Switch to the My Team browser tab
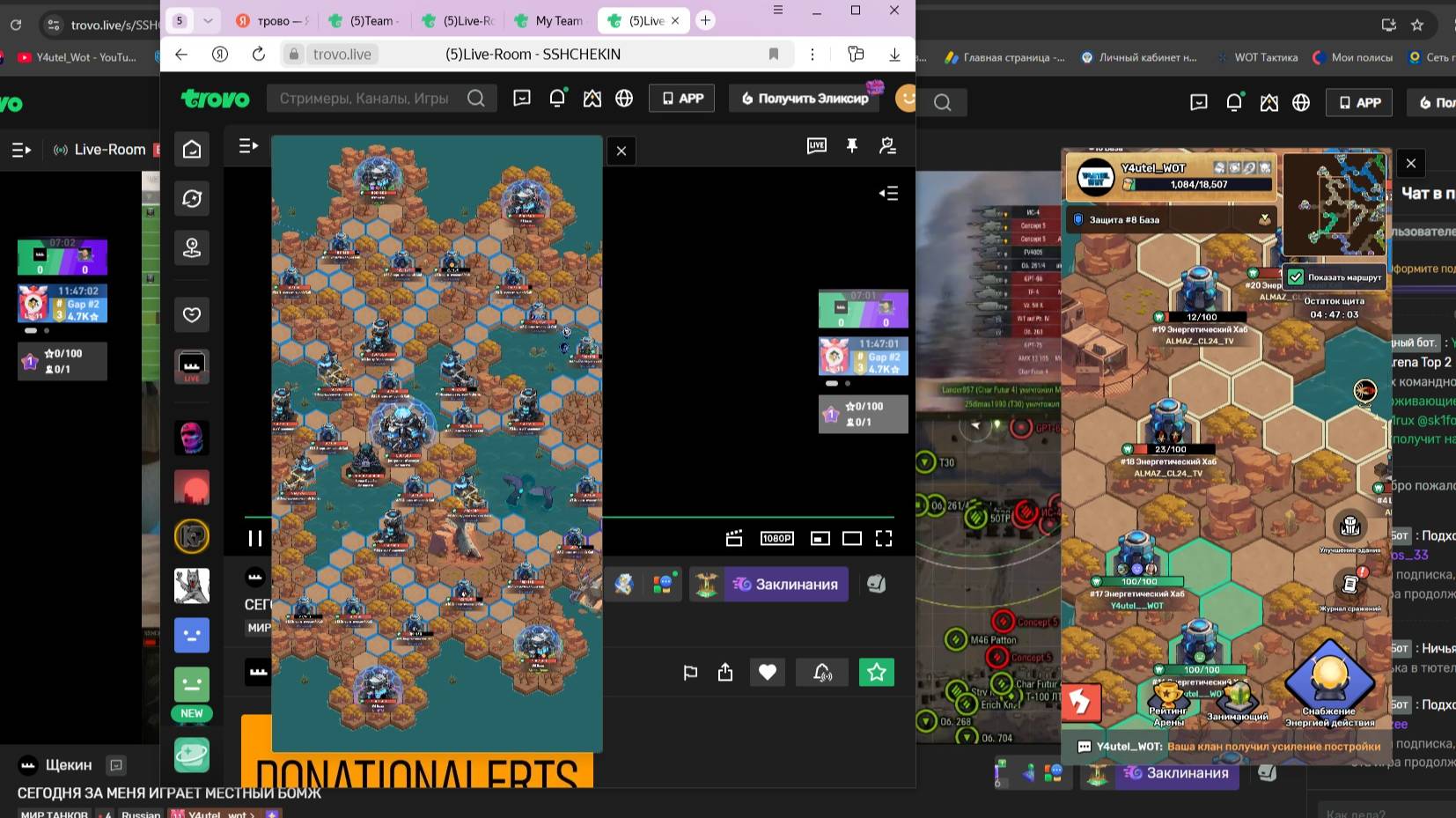The width and height of the screenshot is (1456, 818). tap(550, 20)
